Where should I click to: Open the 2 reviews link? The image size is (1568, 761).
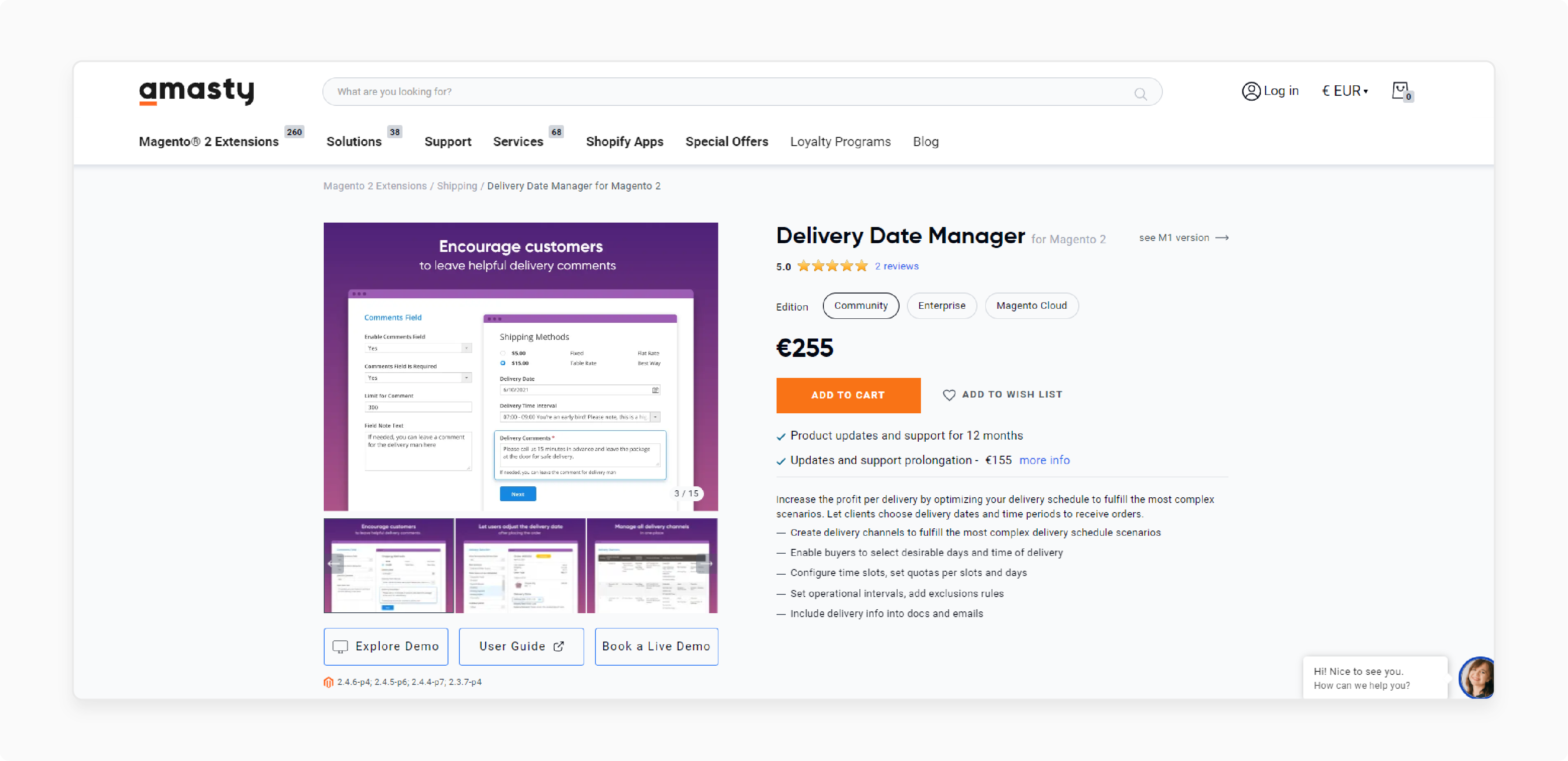pos(896,266)
